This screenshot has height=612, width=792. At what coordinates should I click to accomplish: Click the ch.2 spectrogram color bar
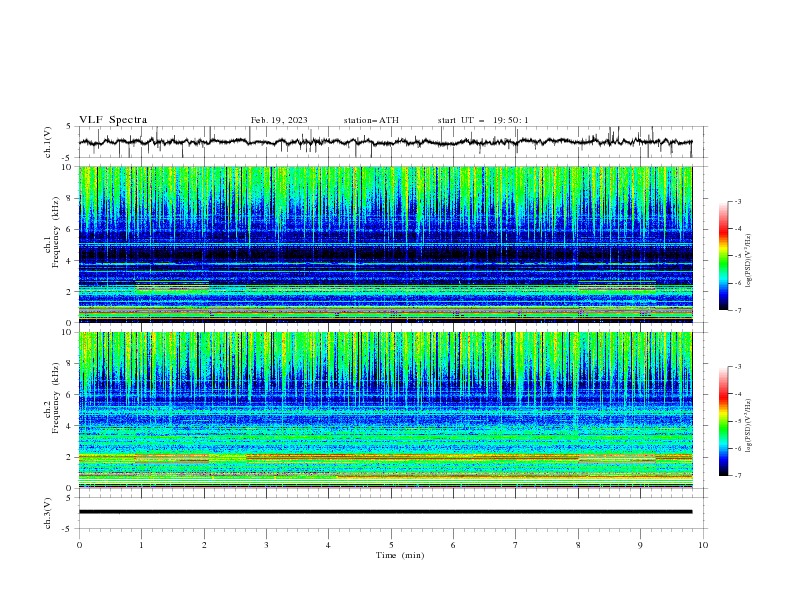pos(723,421)
